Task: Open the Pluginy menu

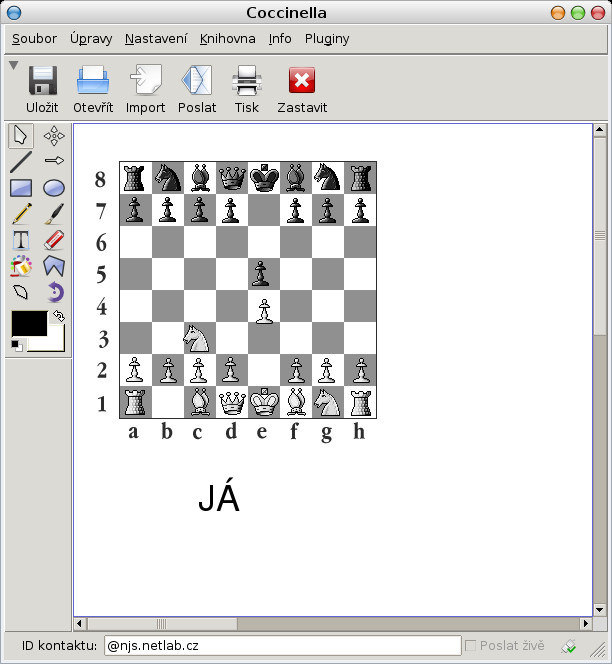Action: [x=327, y=39]
